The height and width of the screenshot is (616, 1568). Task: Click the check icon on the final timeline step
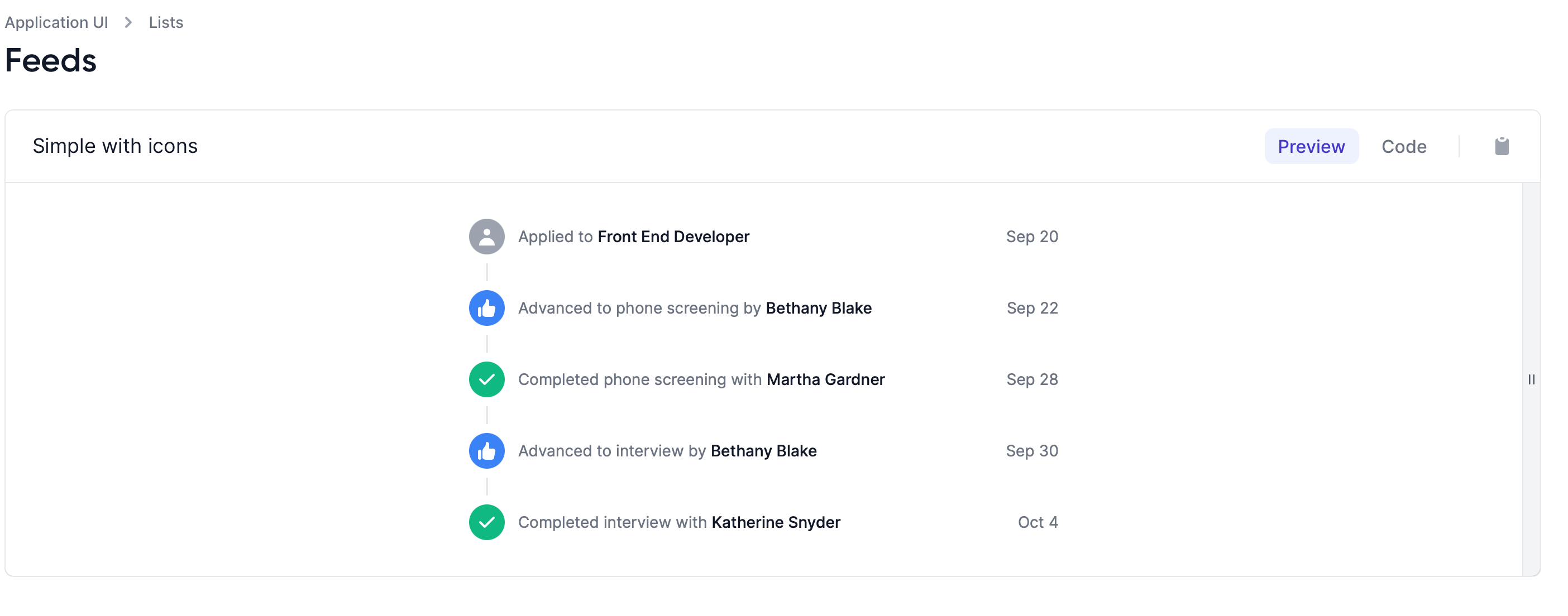coord(486,522)
